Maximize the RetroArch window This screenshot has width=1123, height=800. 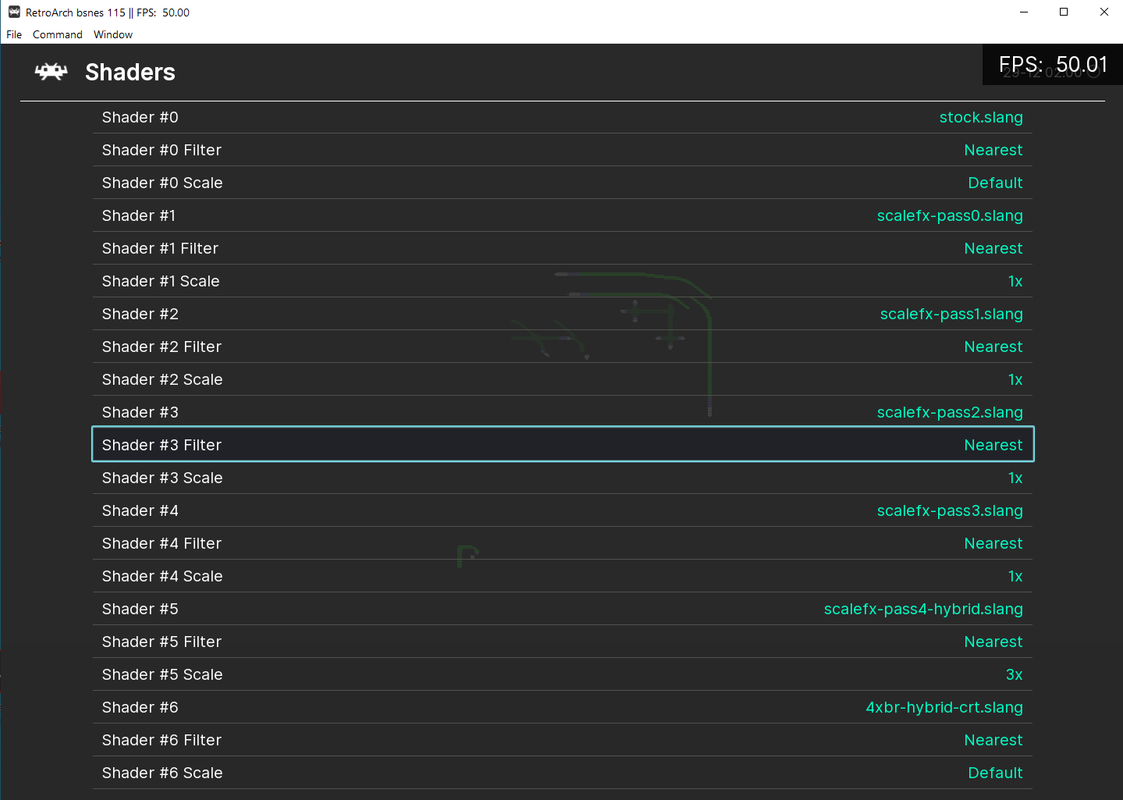coord(1064,12)
